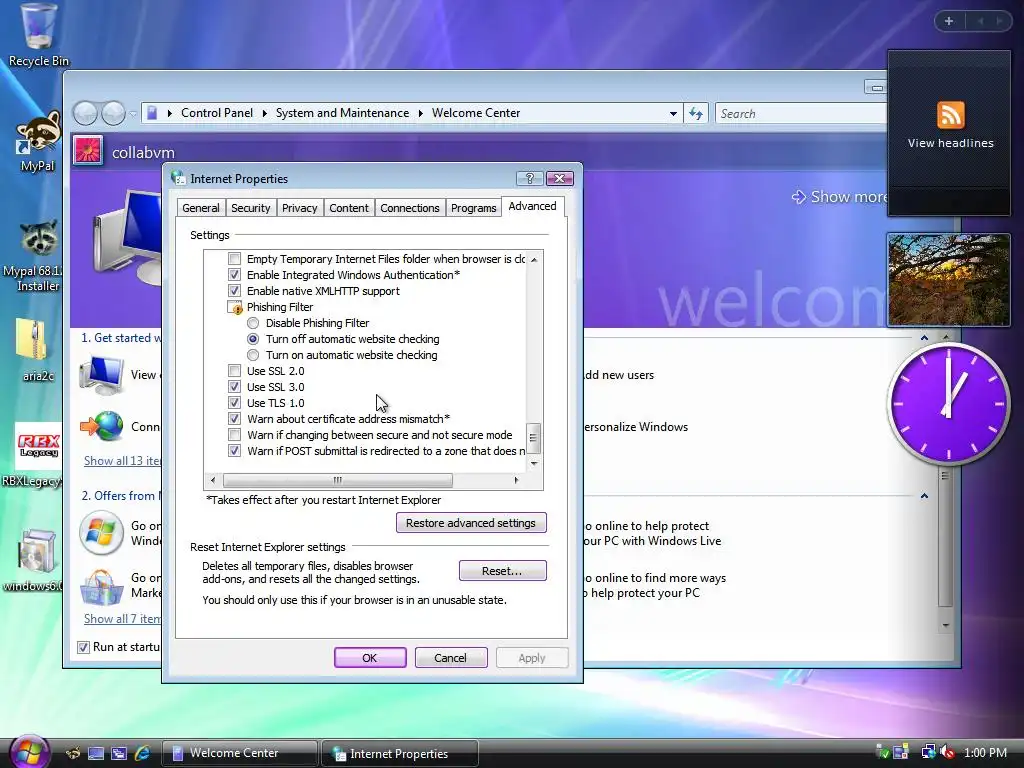Check Empty Temporary Internet Files folder option
The height and width of the screenshot is (768, 1024).
pos(234,259)
